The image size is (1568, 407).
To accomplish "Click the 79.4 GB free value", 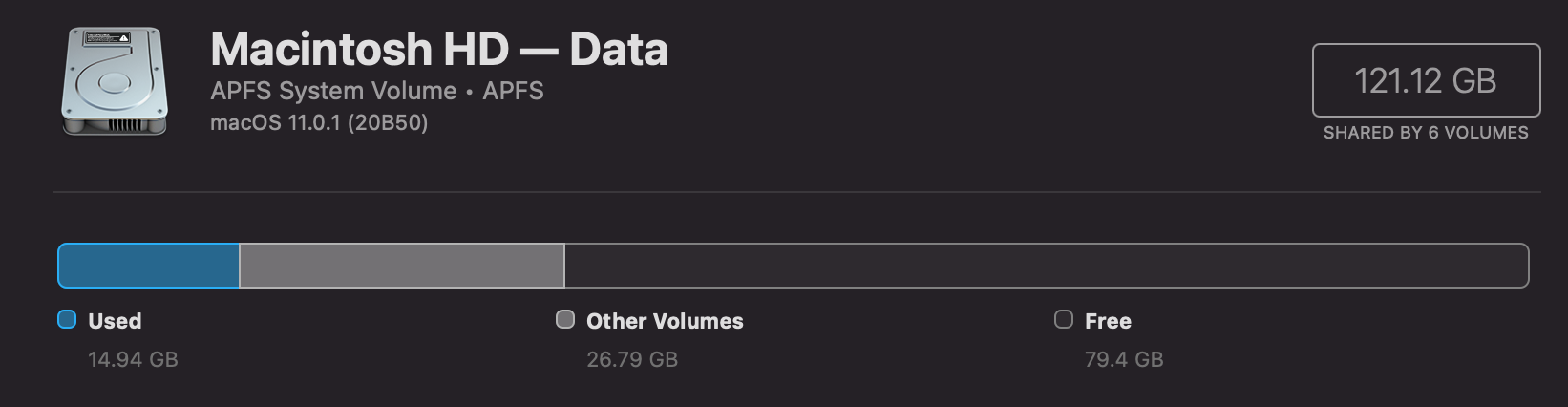I will (1124, 360).
